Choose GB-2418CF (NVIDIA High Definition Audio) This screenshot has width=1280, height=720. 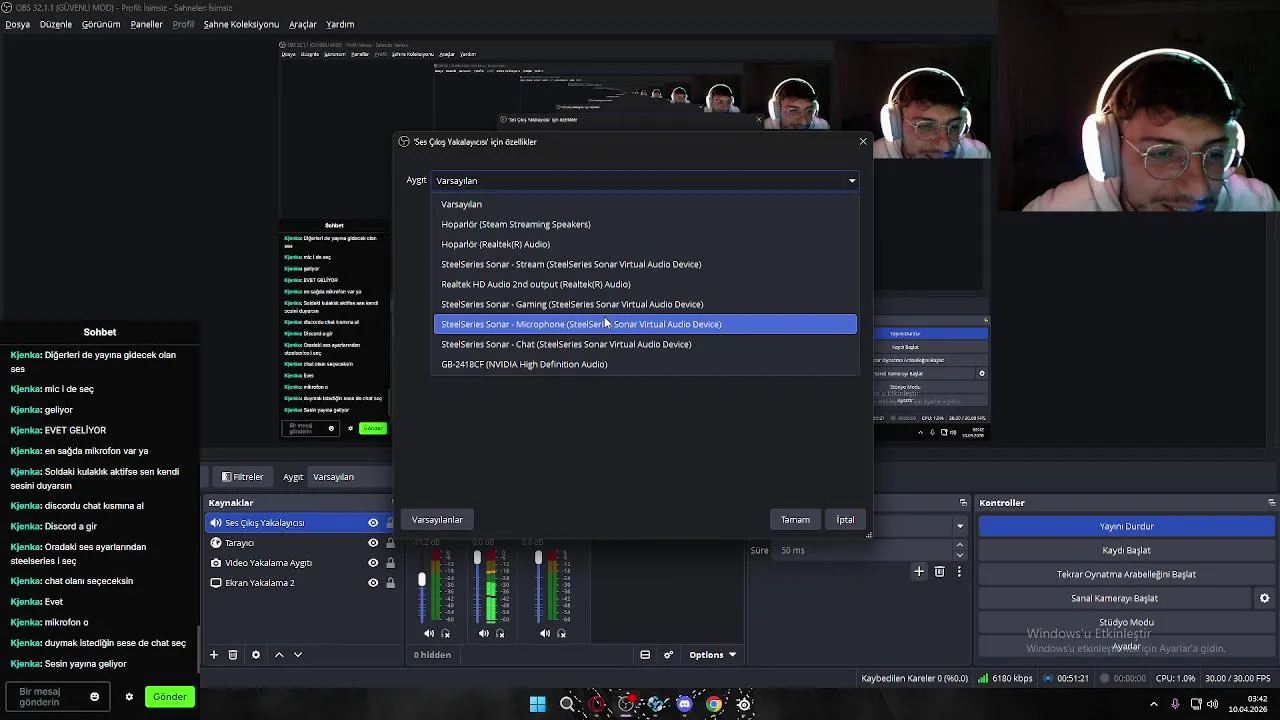coord(645,364)
